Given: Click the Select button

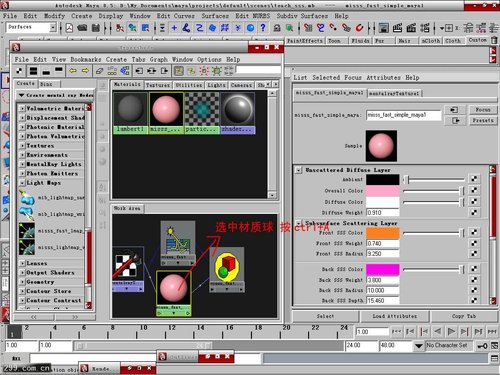Looking at the screenshot, I should pos(325,316).
